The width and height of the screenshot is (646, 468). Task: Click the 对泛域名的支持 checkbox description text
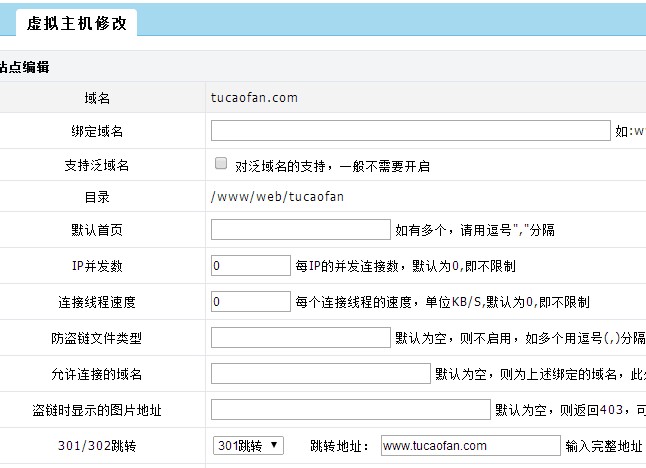[332, 165]
